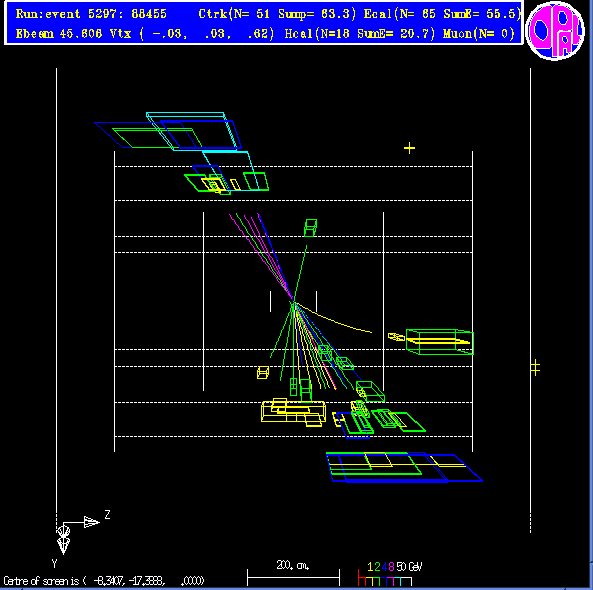Click the OPAL logo
Viewport: 593px width, 590px height.
tap(555, 31)
